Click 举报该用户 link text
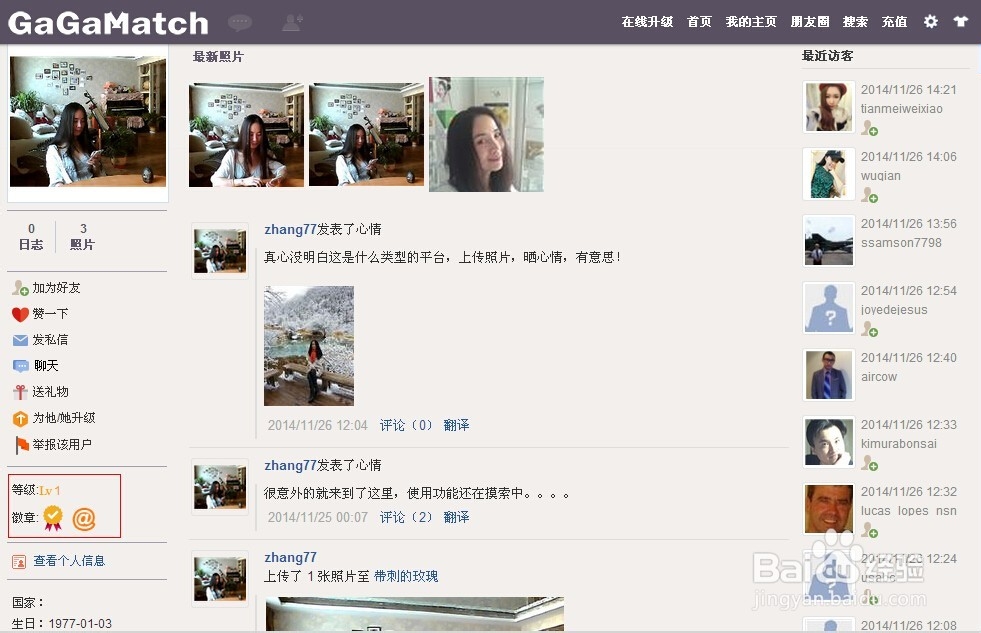The height and width of the screenshot is (633, 981). [62, 444]
